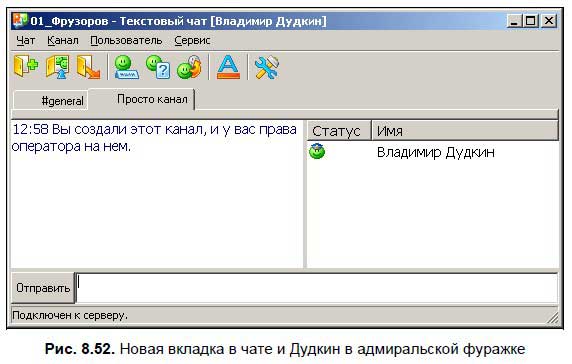
Task: Click the channel list door icon
Action: (58, 66)
